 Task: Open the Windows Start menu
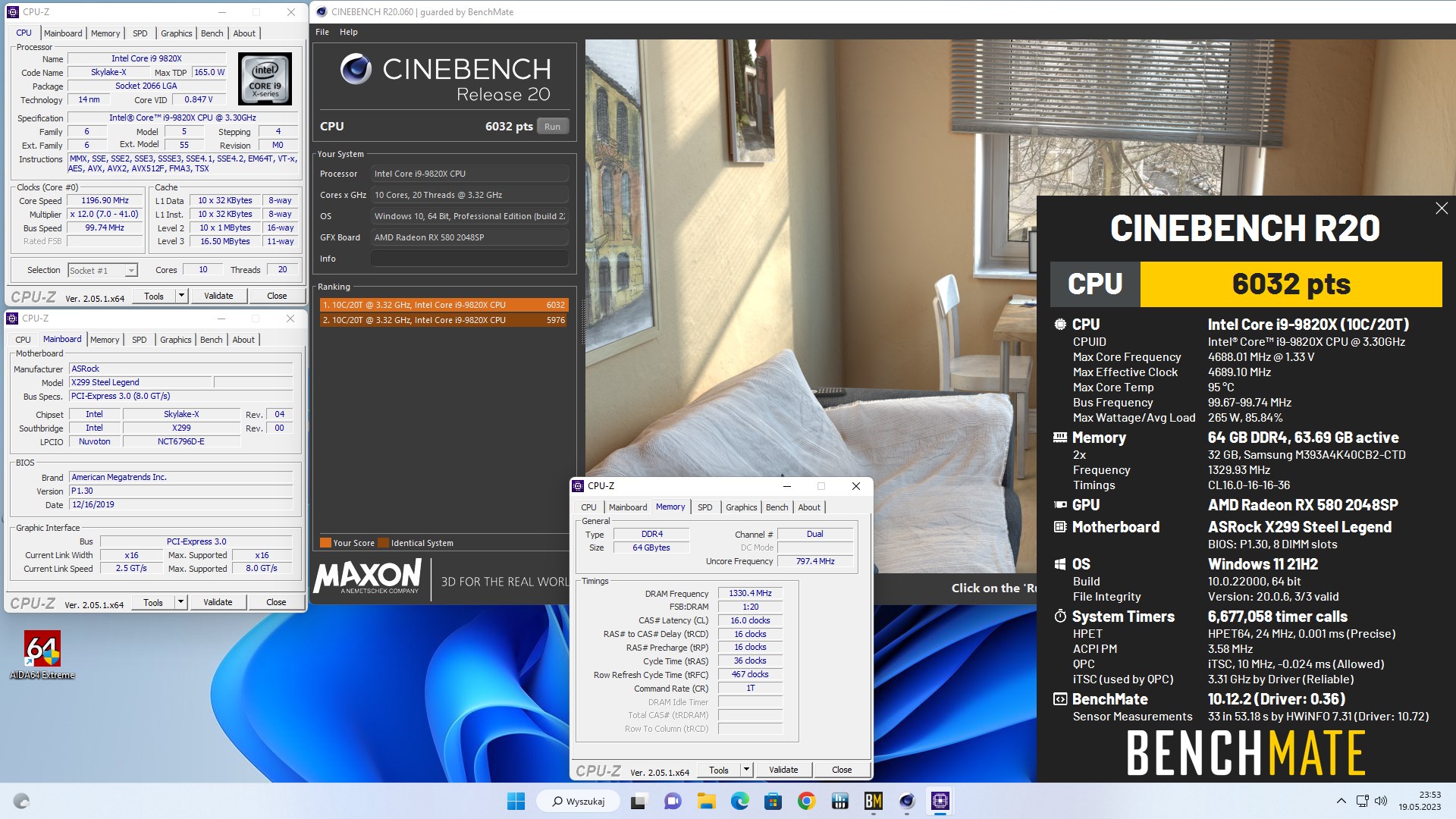tap(516, 801)
